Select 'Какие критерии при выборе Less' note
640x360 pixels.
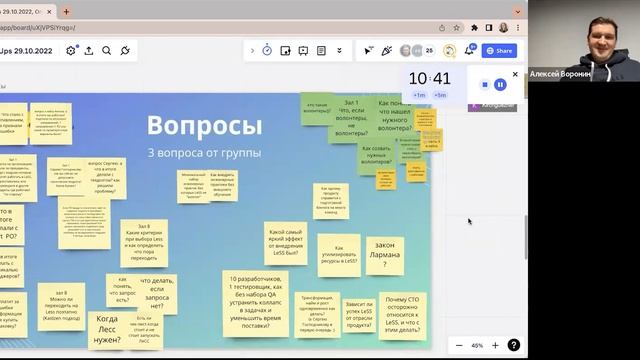pos(144,243)
